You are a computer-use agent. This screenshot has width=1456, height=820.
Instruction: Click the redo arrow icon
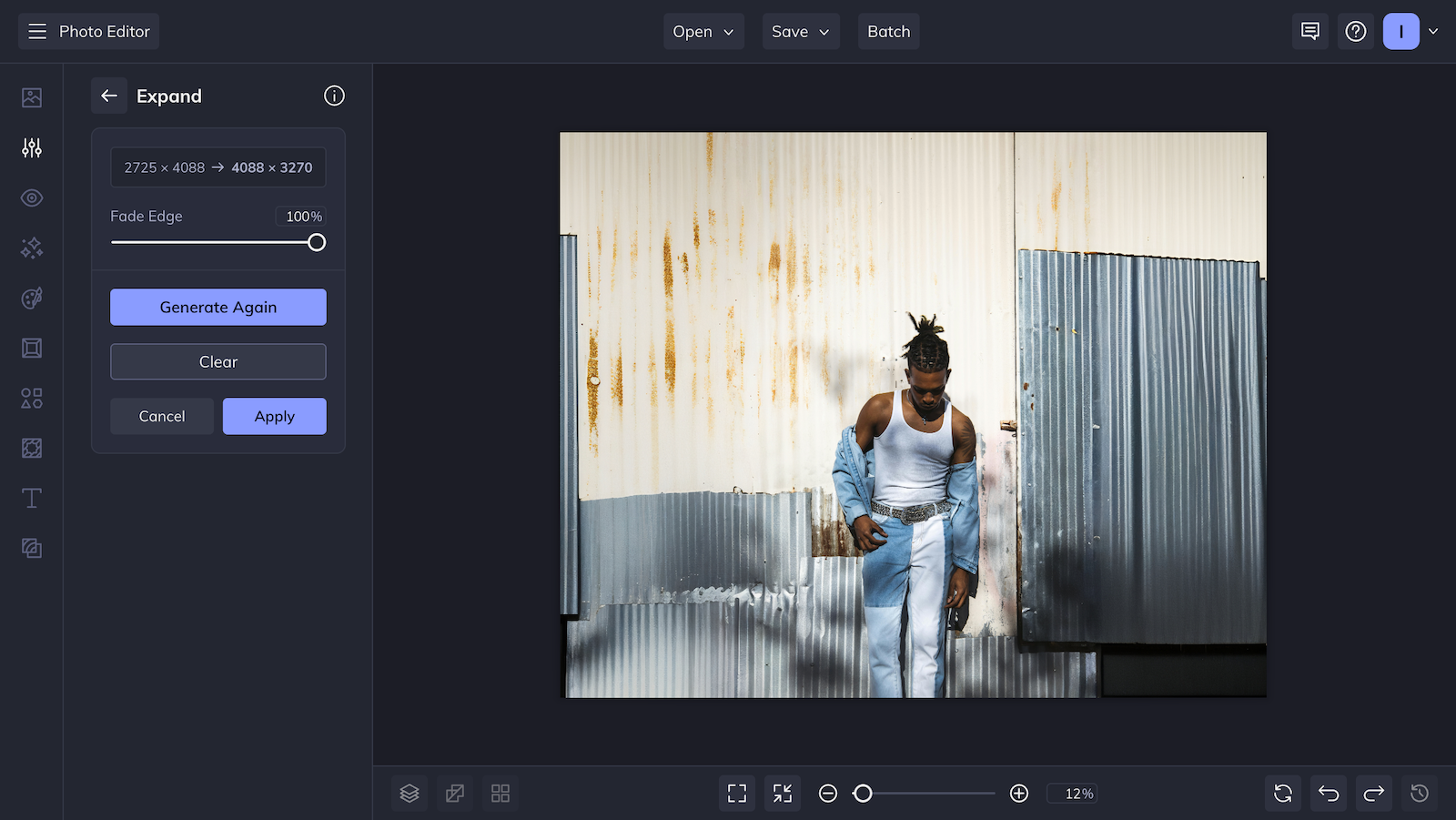[x=1373, y=793]
